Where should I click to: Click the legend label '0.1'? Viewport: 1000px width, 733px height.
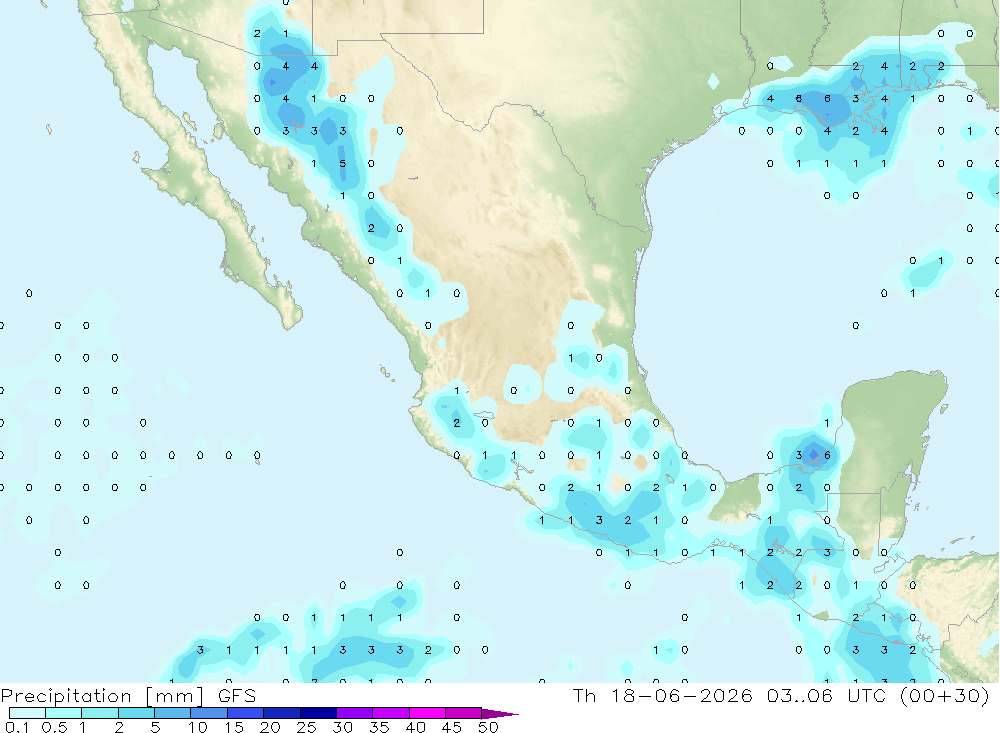17,727
